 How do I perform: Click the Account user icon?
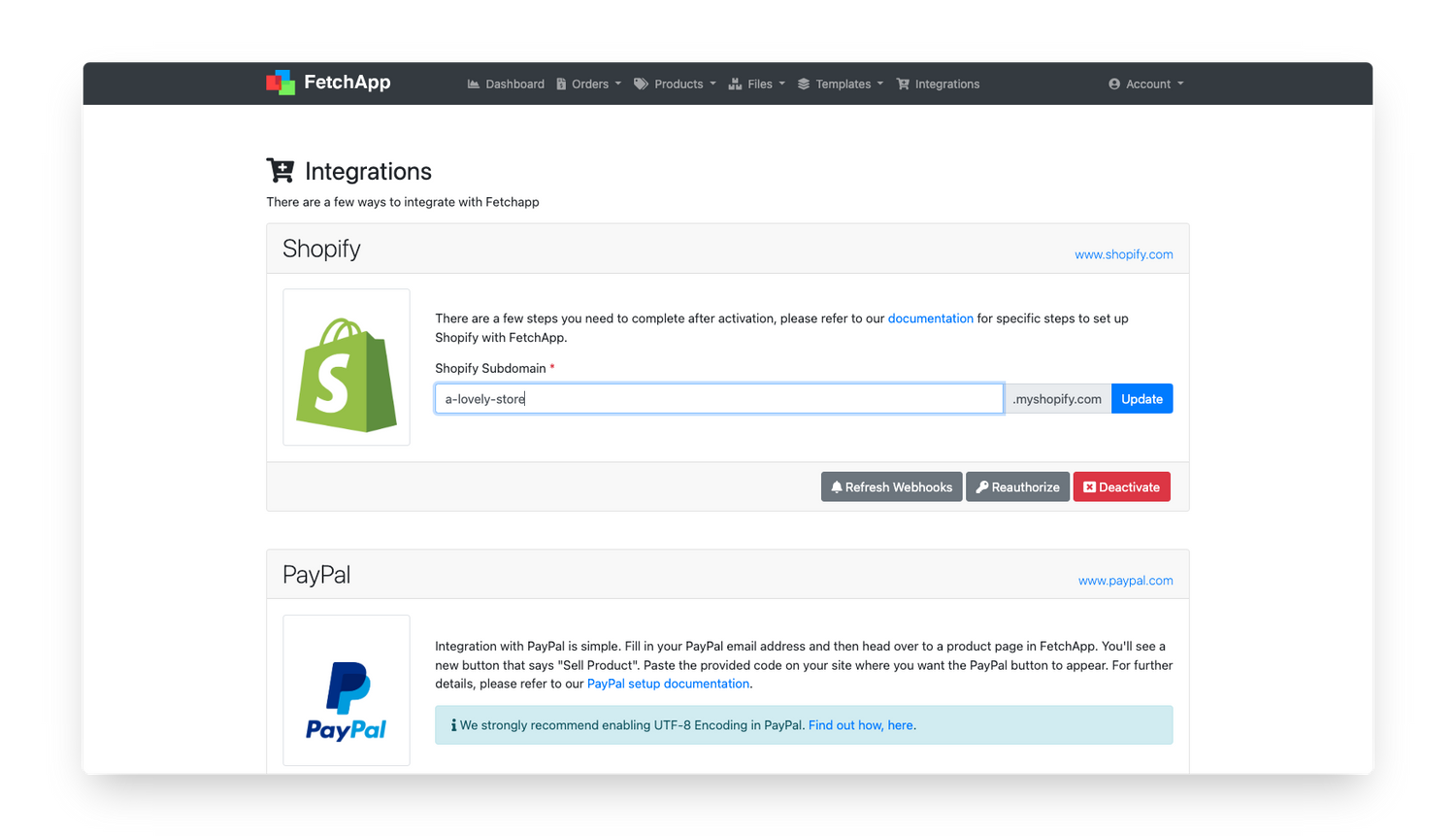1114,84
